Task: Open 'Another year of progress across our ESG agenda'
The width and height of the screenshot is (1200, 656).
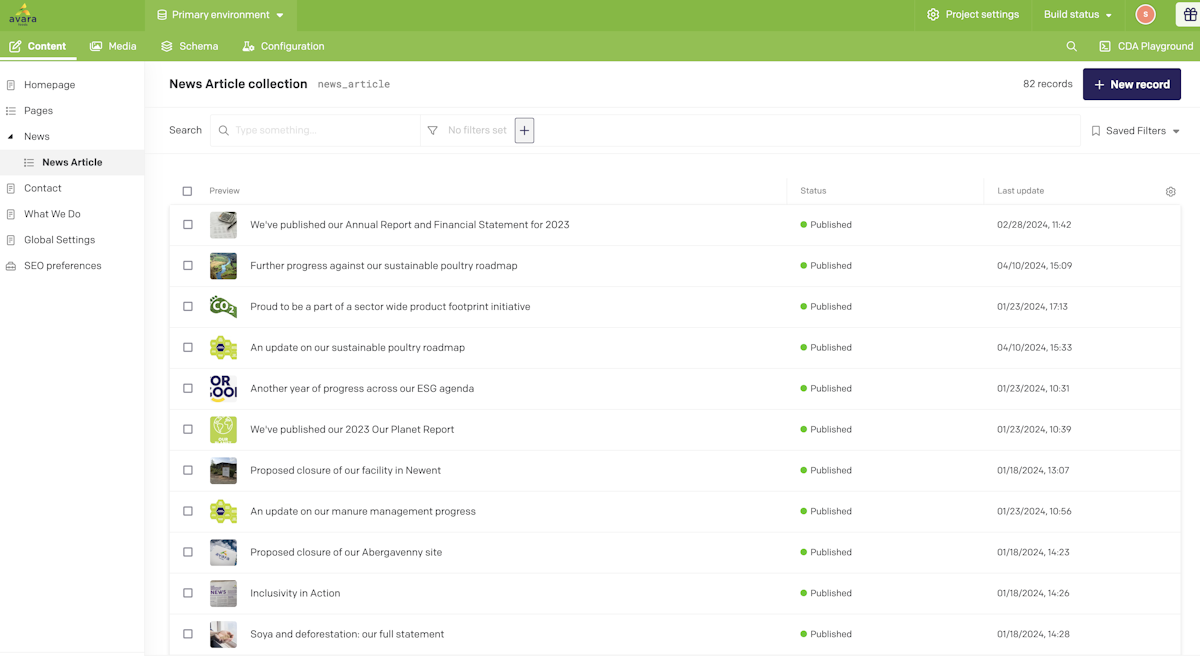Action: 362,388
